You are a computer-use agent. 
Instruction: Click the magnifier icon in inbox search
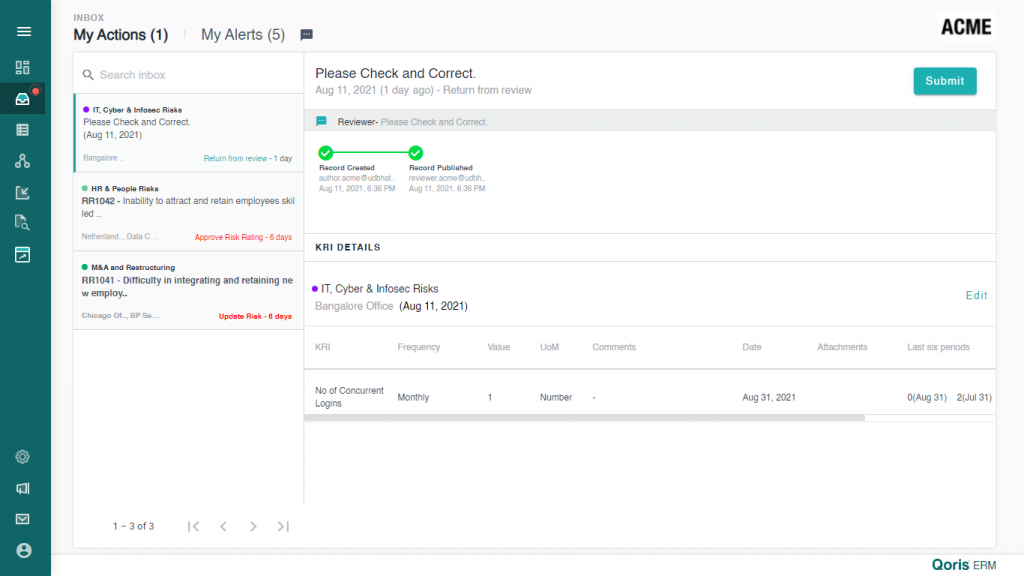coord(88,75)
